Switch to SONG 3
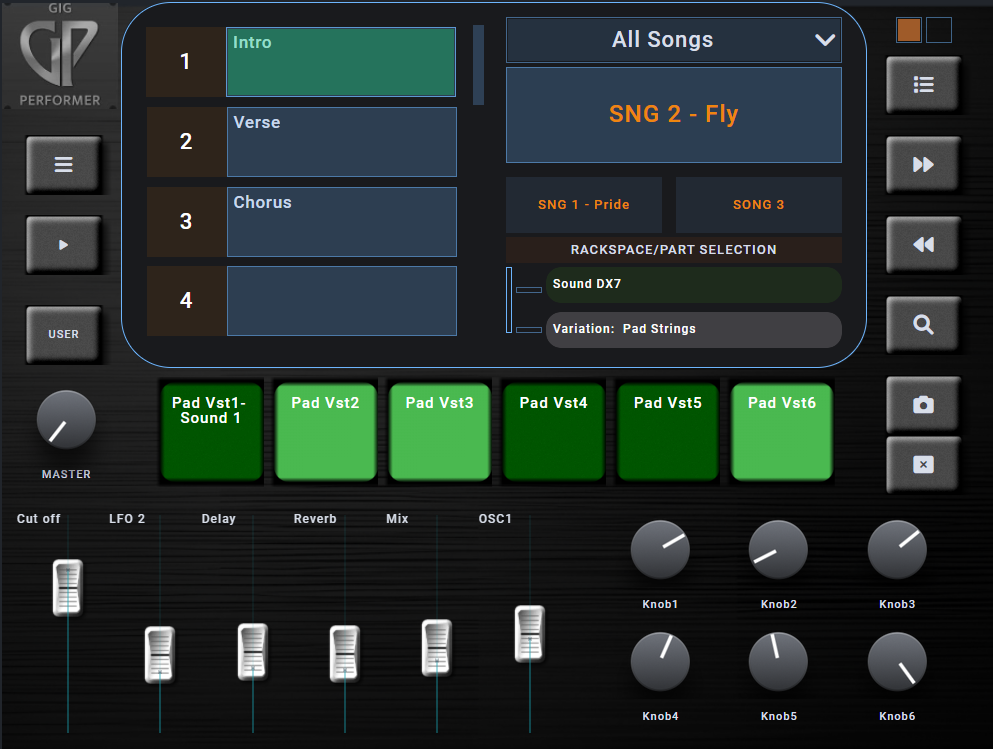 (x=758, y=204)
